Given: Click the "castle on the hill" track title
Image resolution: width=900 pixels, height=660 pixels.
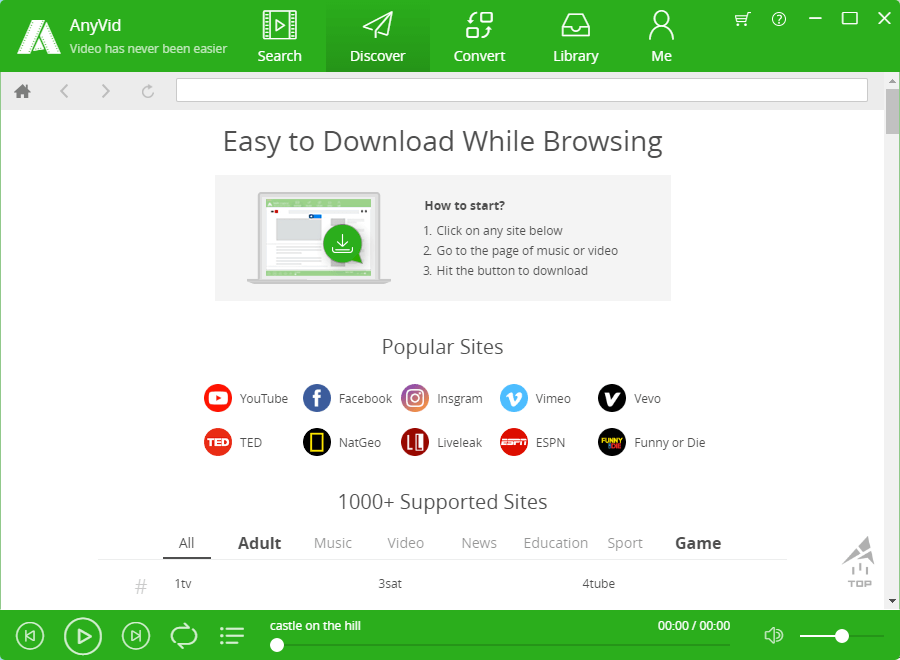Looking at the screenshot, I should tap(315, 626).
